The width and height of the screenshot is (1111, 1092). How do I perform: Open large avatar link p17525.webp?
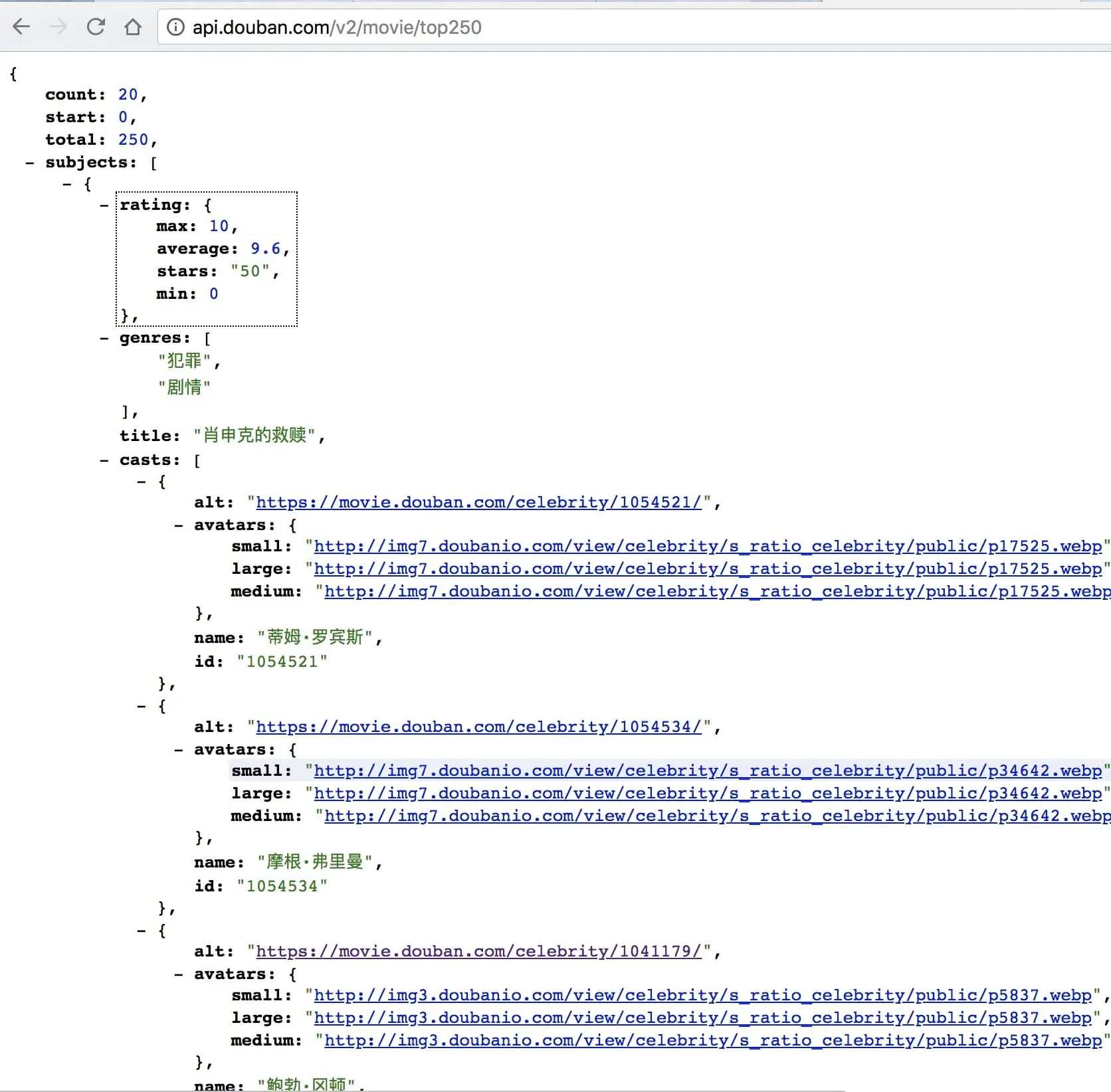click(708, 569)
